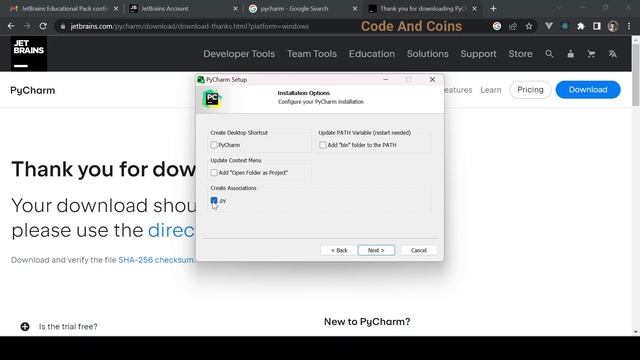Viewport: 640px width, 360px height.
Task: Open the Chrome three-dot menu
Action: pos(629,26)
